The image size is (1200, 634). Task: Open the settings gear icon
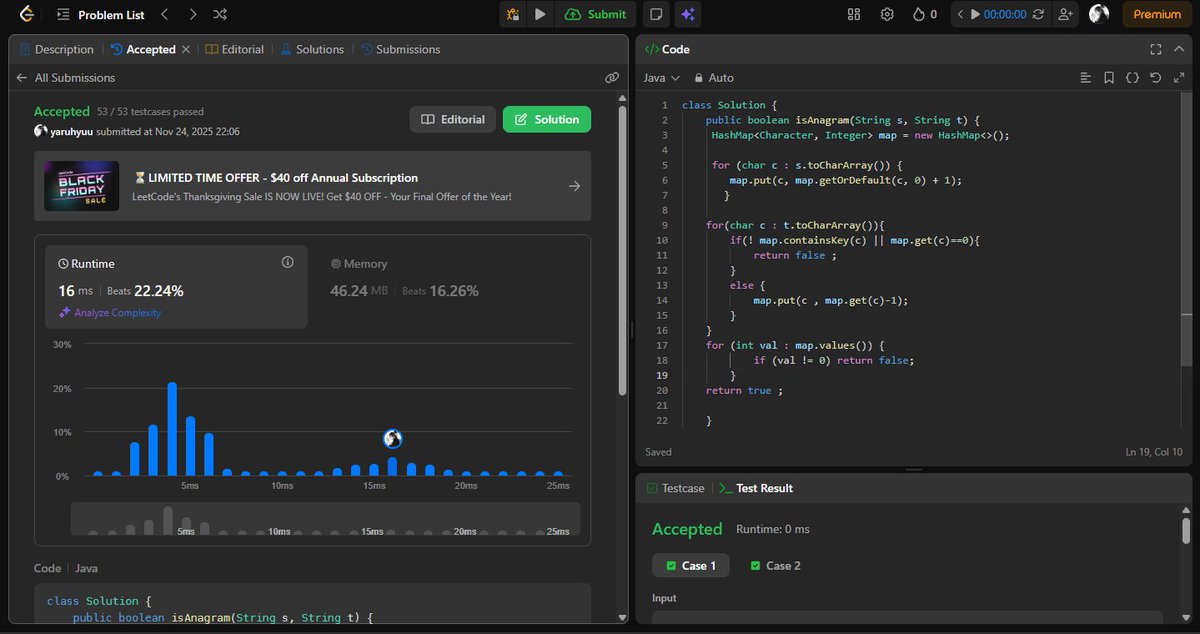pyautogui.click(x=886, y=14)
